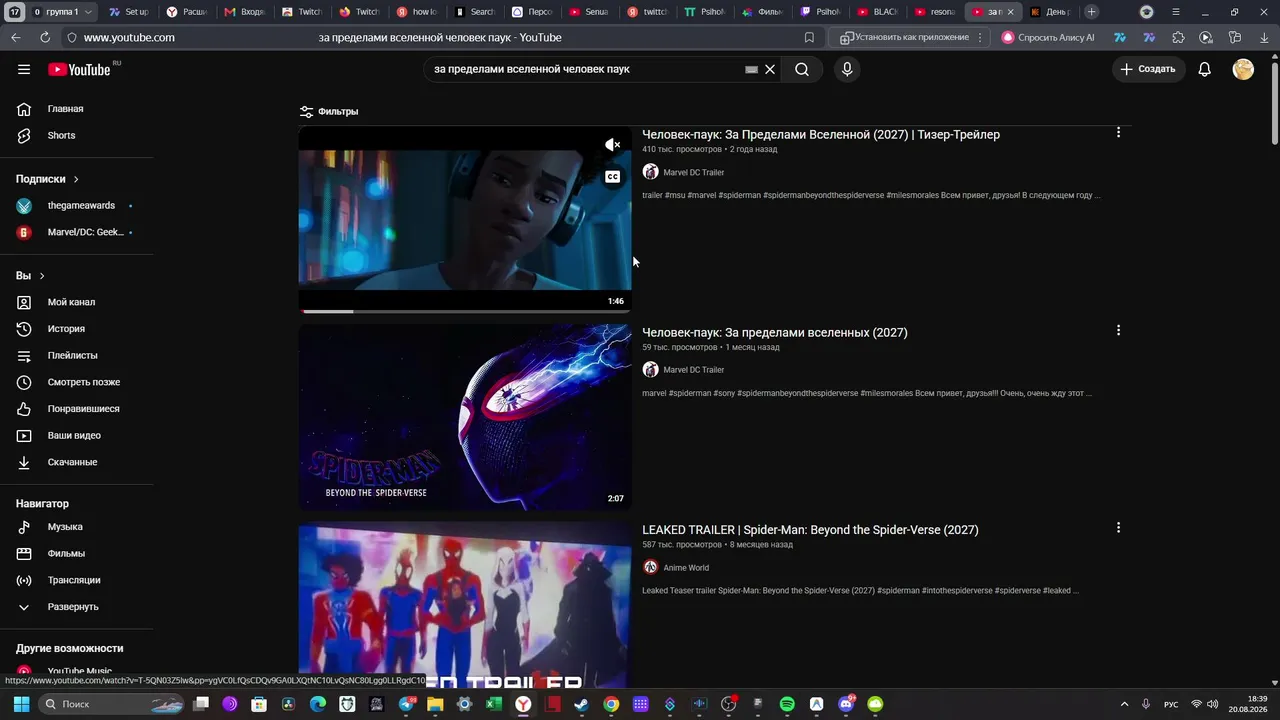Switch to the Set up browser tab
The width and height of the screenshot is (1280, 720).
point(129,12)
